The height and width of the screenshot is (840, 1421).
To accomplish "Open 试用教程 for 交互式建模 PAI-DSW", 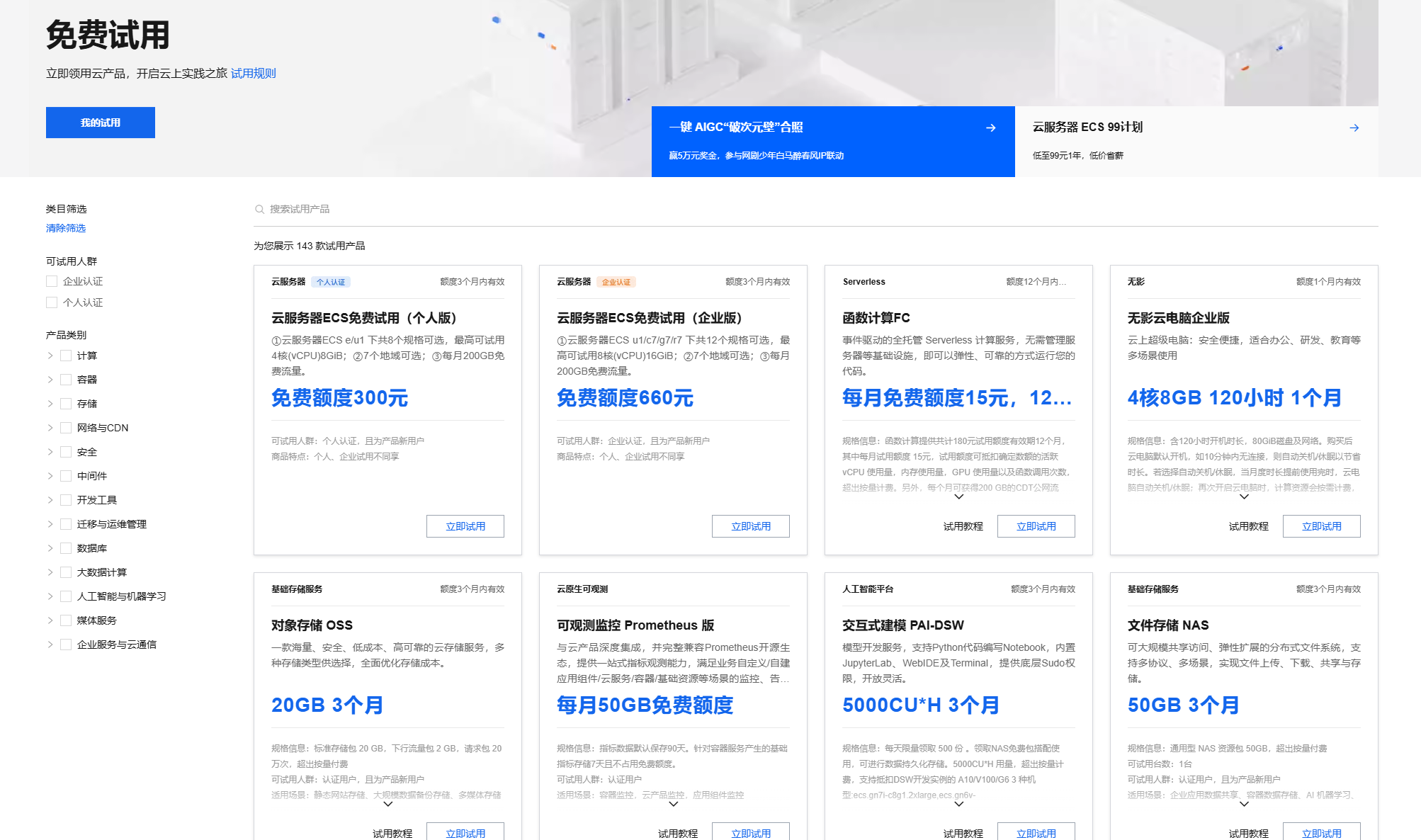I will pyautogui.click(x=963, y=834).
